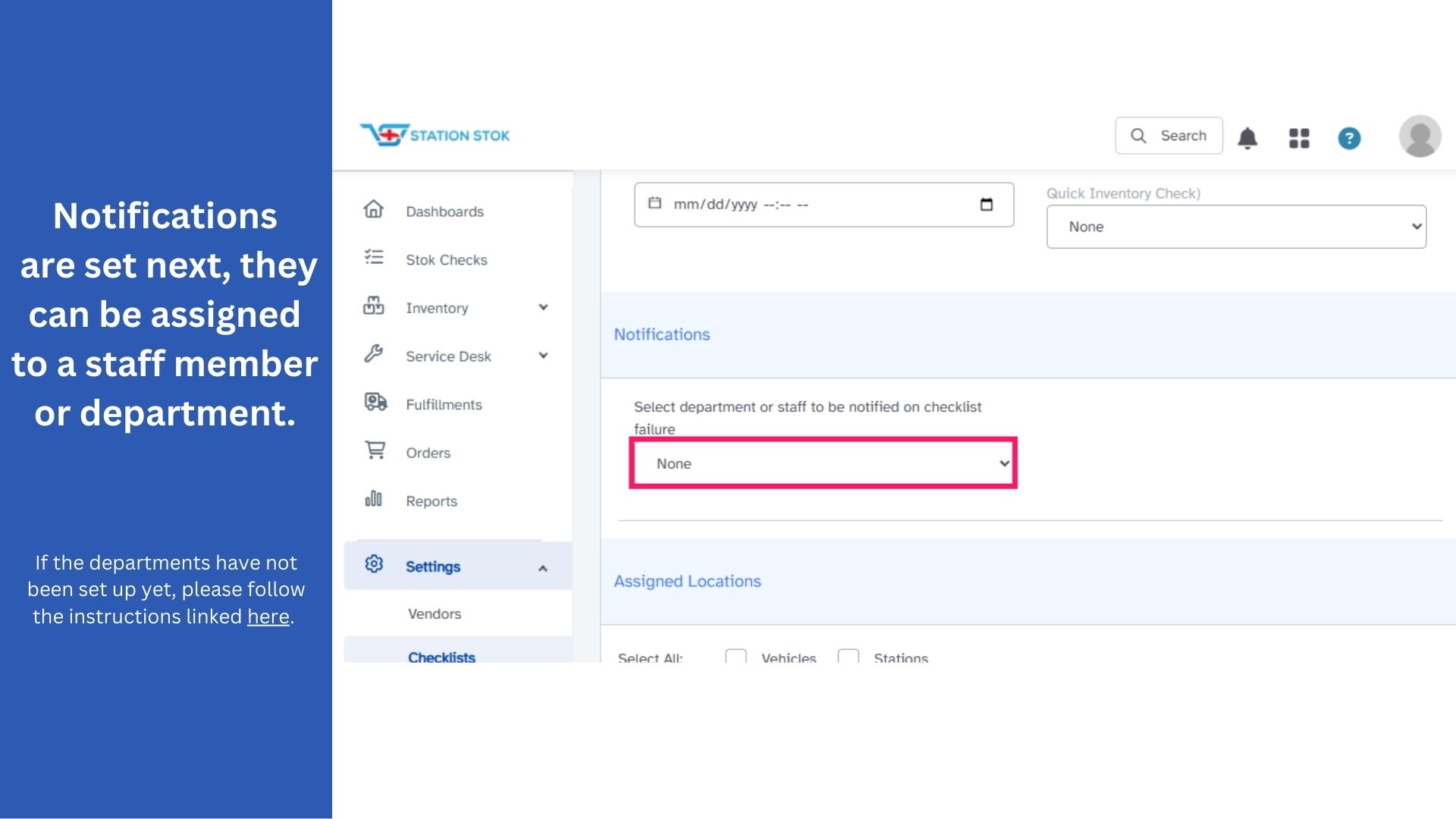Check the Vehicles checkbox

(x=736, y=656)
